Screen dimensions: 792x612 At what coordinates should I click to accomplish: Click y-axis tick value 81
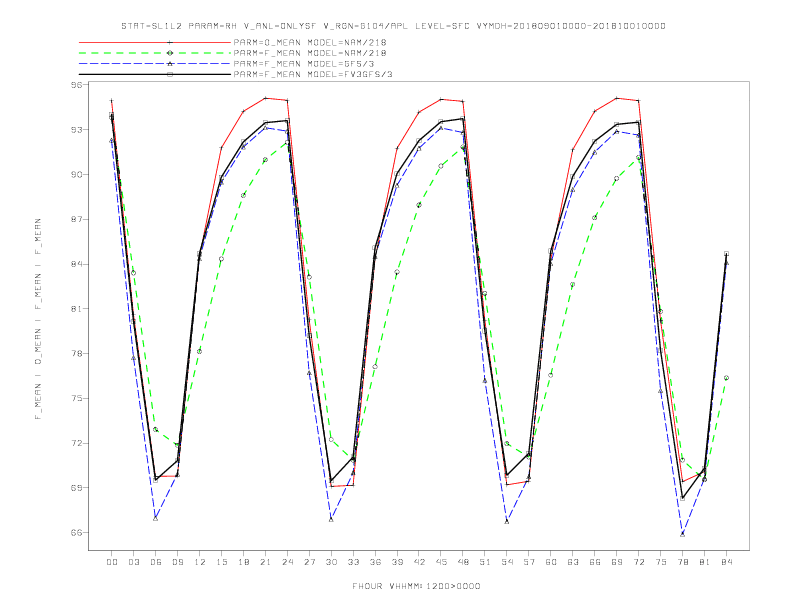[76, 309]
